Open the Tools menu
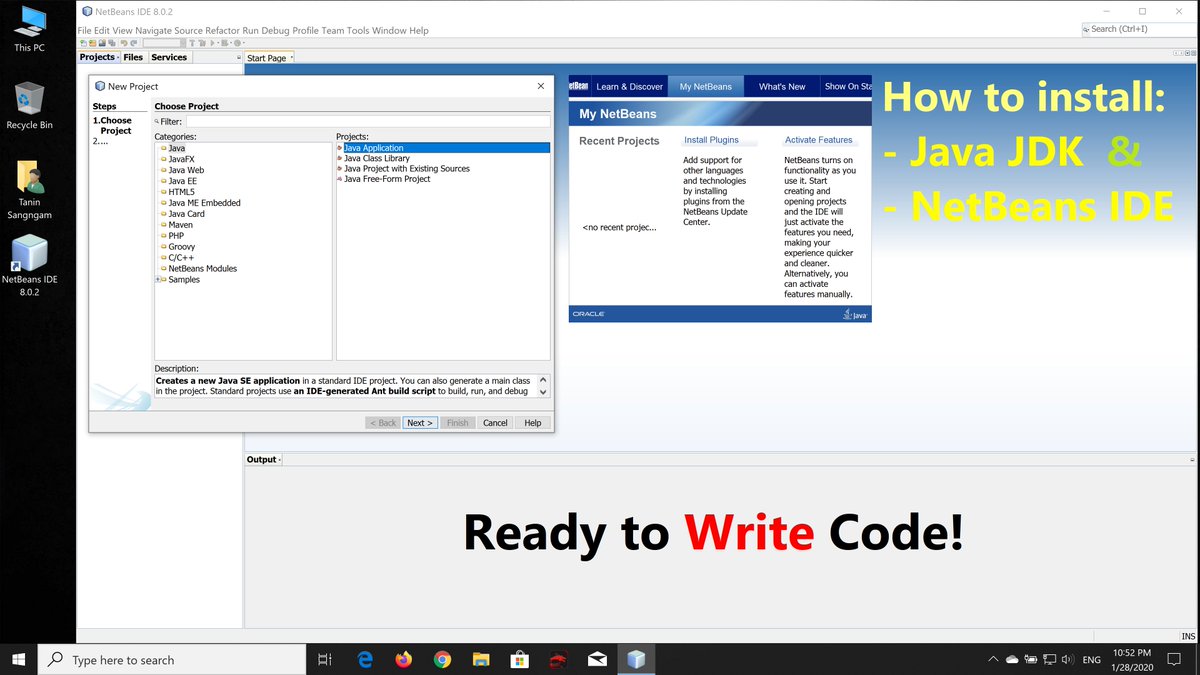Viewport: 1200px width, 675px height. click(358, 30)
